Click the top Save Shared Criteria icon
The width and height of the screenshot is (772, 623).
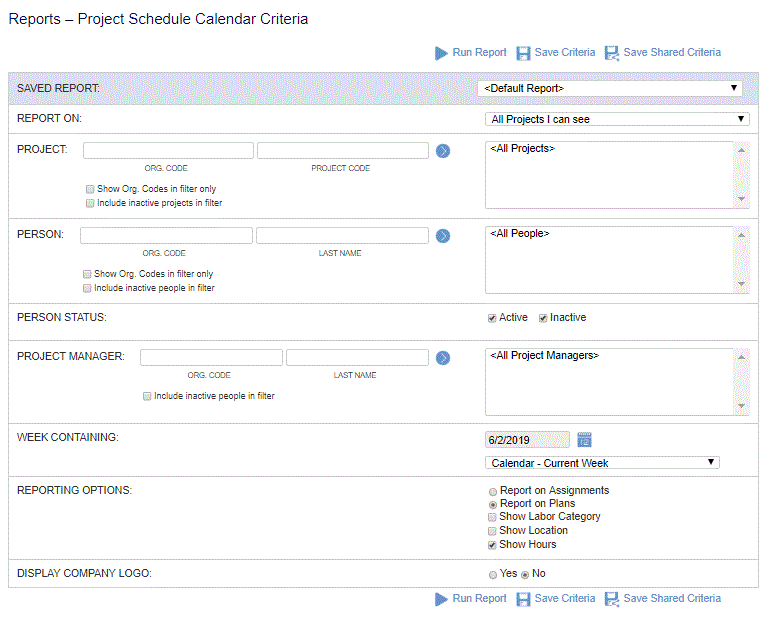[x=611, y=53]
